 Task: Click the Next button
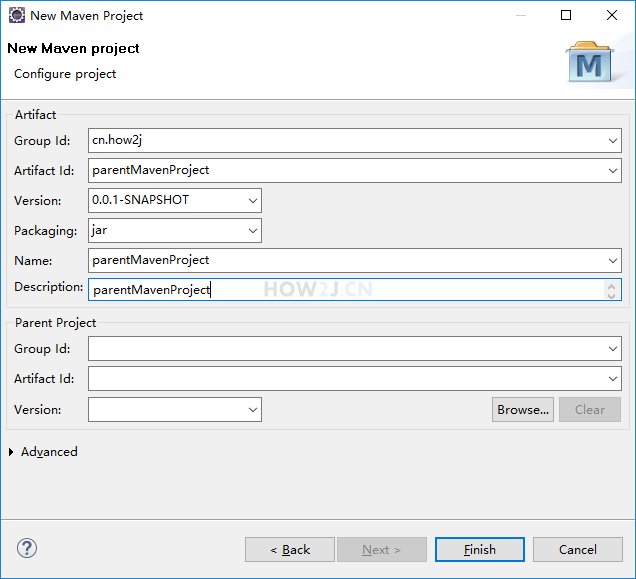(382, 549)
